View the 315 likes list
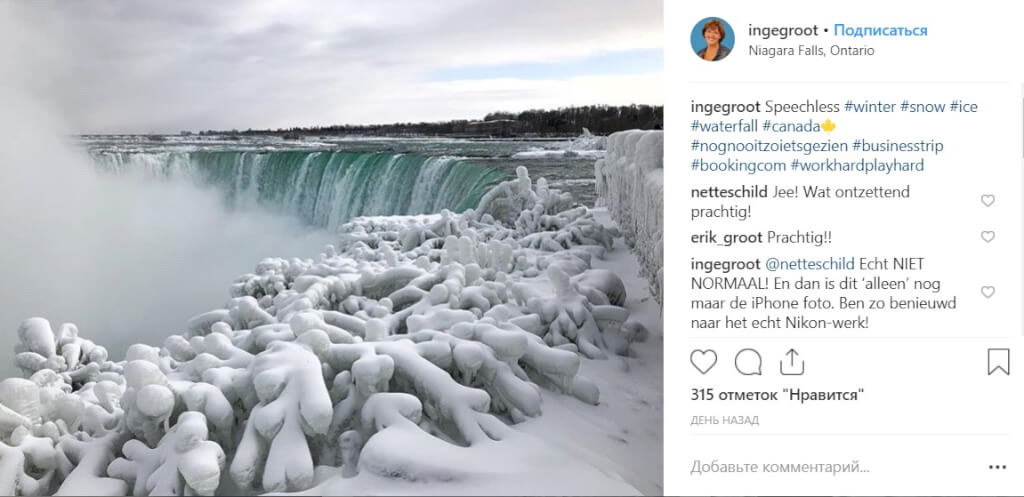The width and height of the screenshot is (1024, 497). (777, 394)
